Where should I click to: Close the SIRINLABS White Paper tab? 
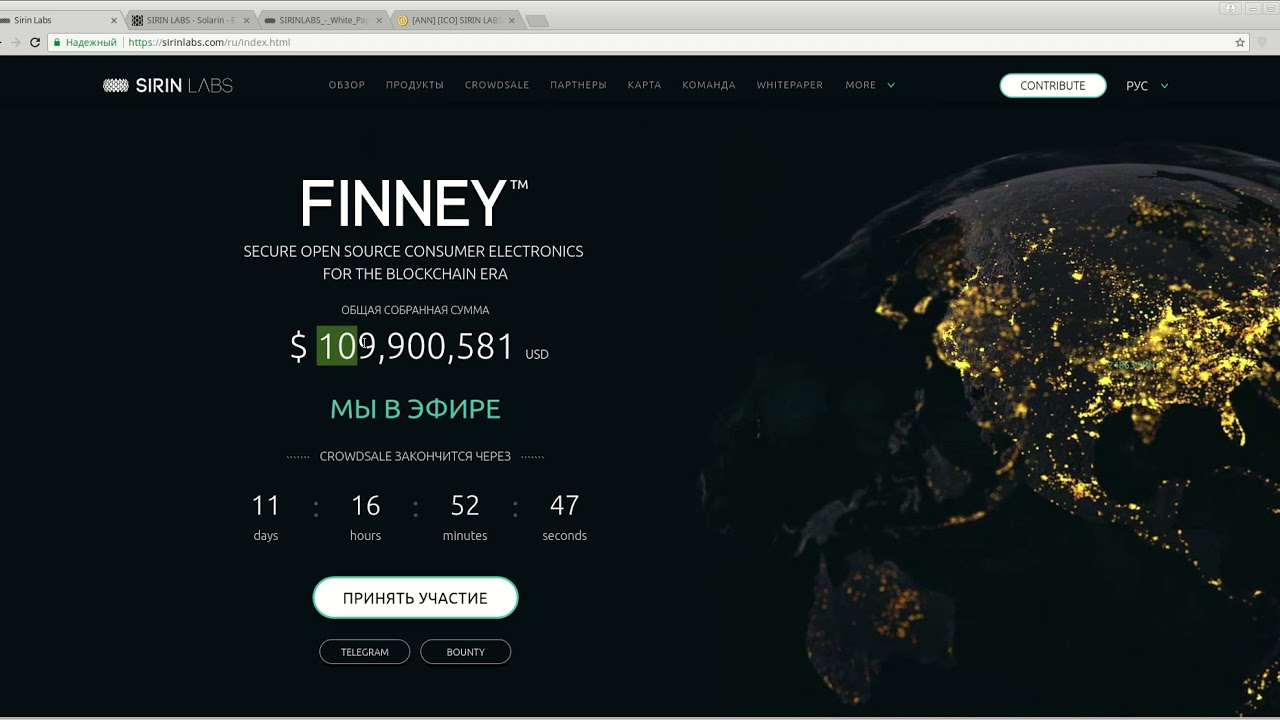[379, 20]
